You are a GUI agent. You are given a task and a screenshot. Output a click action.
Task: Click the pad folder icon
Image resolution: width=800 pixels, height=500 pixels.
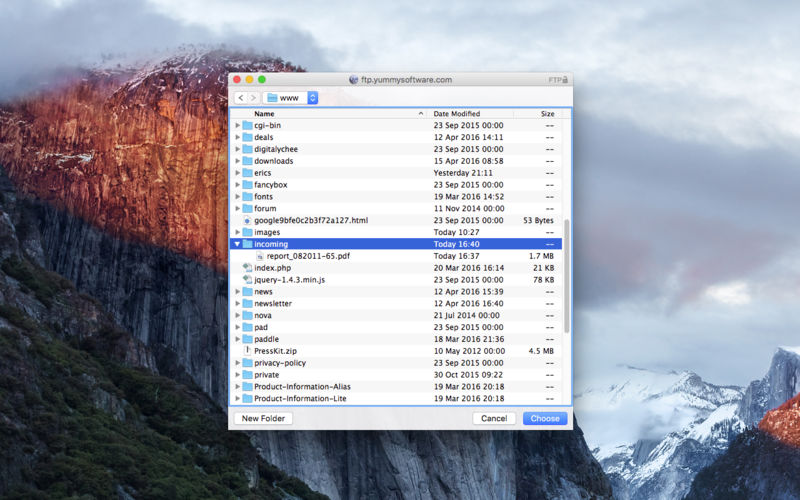247,327
